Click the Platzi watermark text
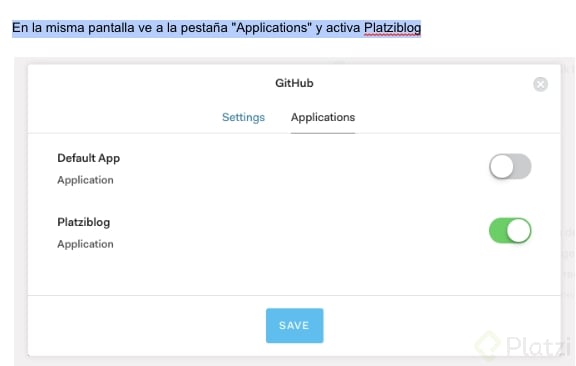The width and height of the screenshot is (576, 366). [539, 346]
